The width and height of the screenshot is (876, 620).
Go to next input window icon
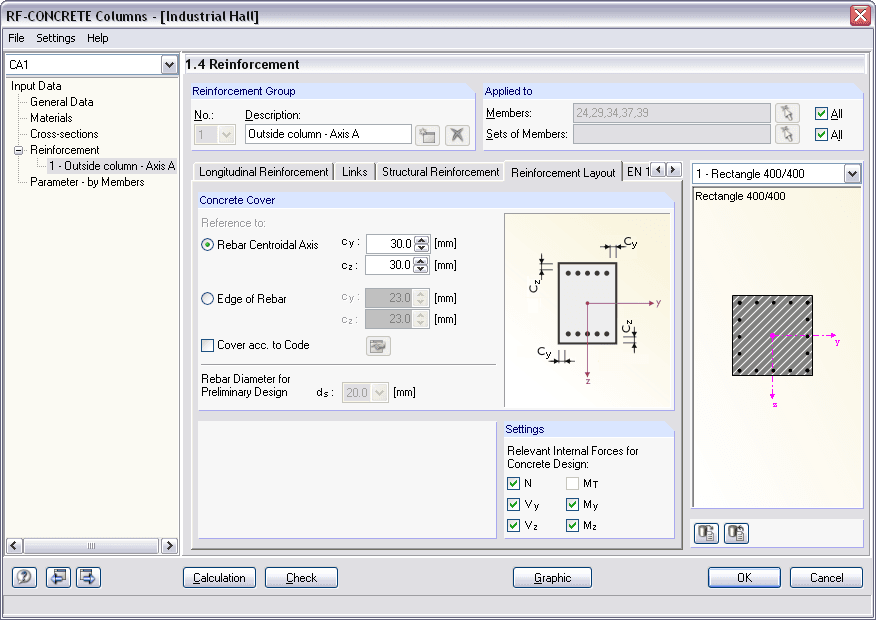88,577
